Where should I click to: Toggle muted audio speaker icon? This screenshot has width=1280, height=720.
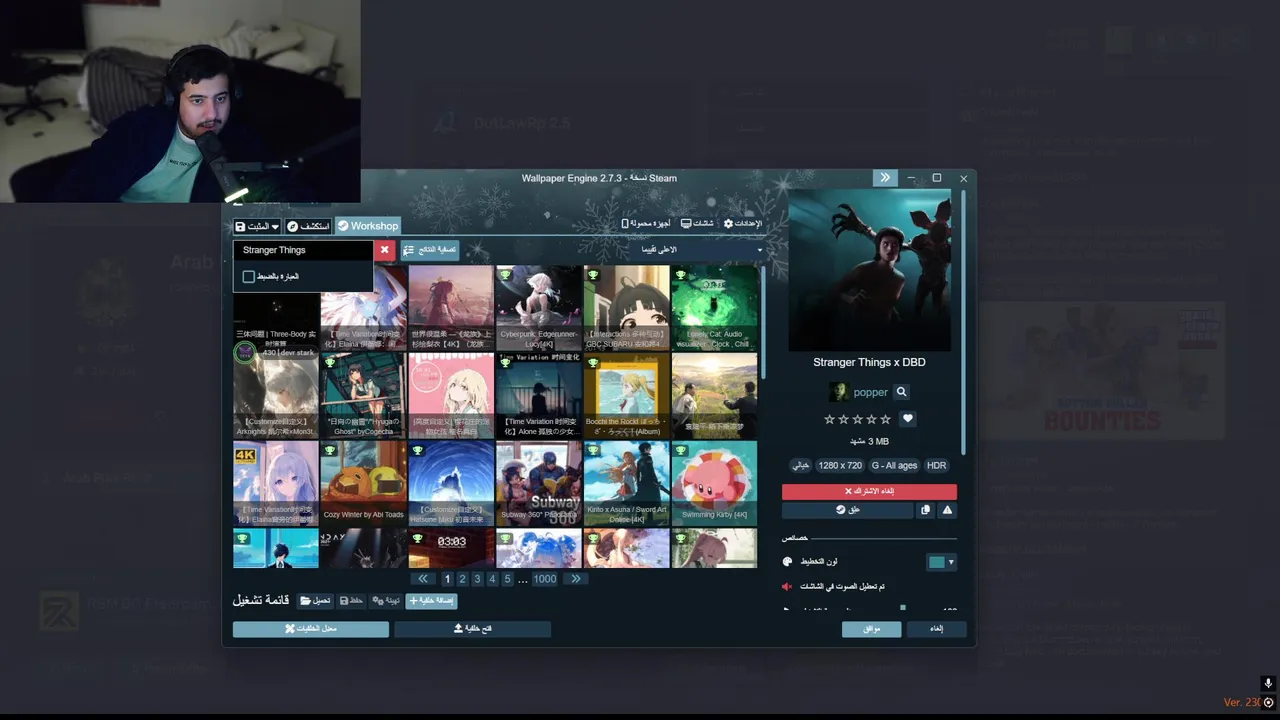point(787,586)
